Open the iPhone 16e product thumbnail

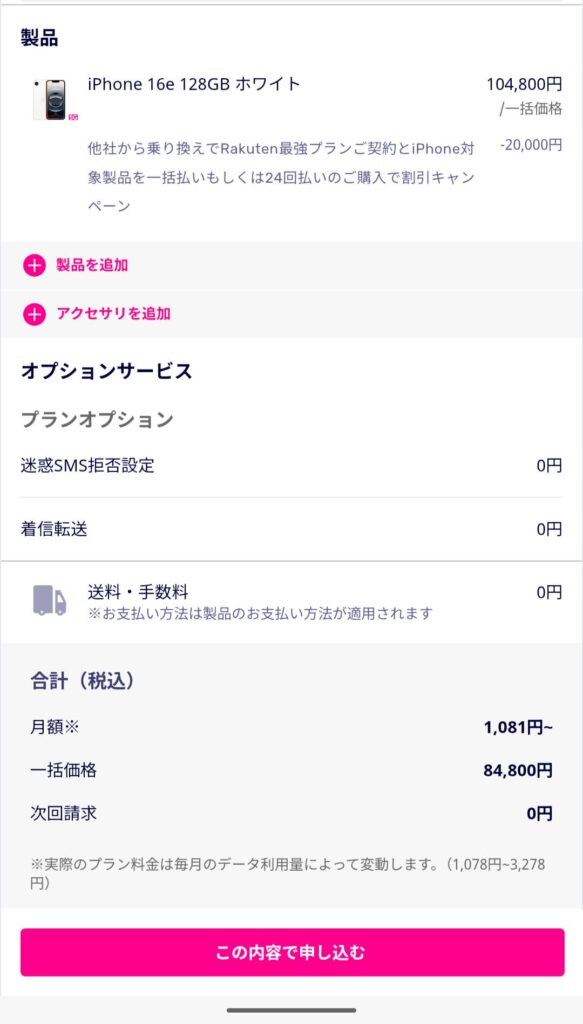[x=50, y=99]
